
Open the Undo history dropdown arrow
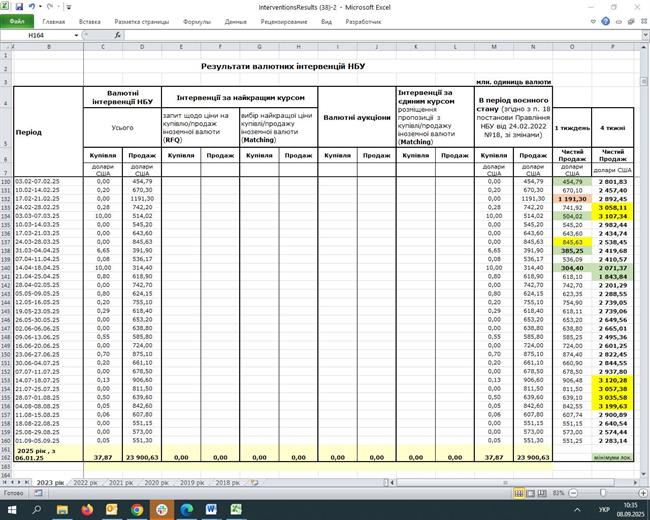[x=40, y=7]
